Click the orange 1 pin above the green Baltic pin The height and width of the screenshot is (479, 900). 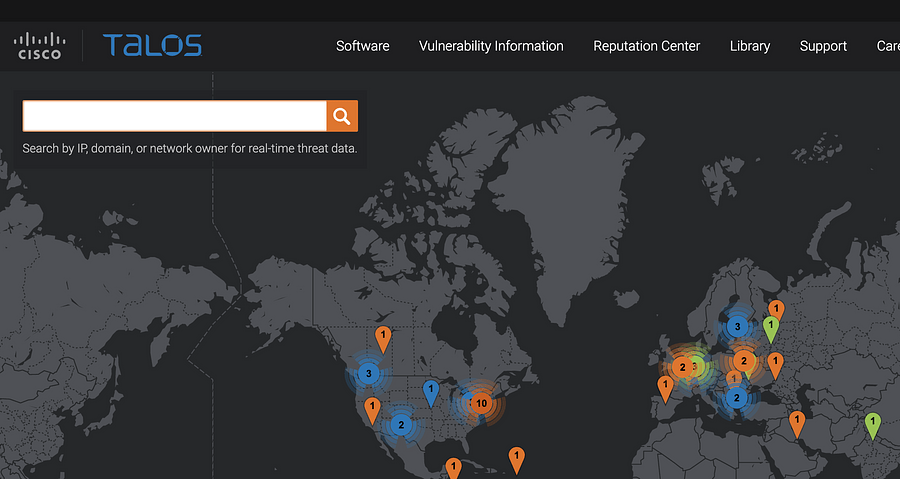pyautogui.click(x=776, y=311)
